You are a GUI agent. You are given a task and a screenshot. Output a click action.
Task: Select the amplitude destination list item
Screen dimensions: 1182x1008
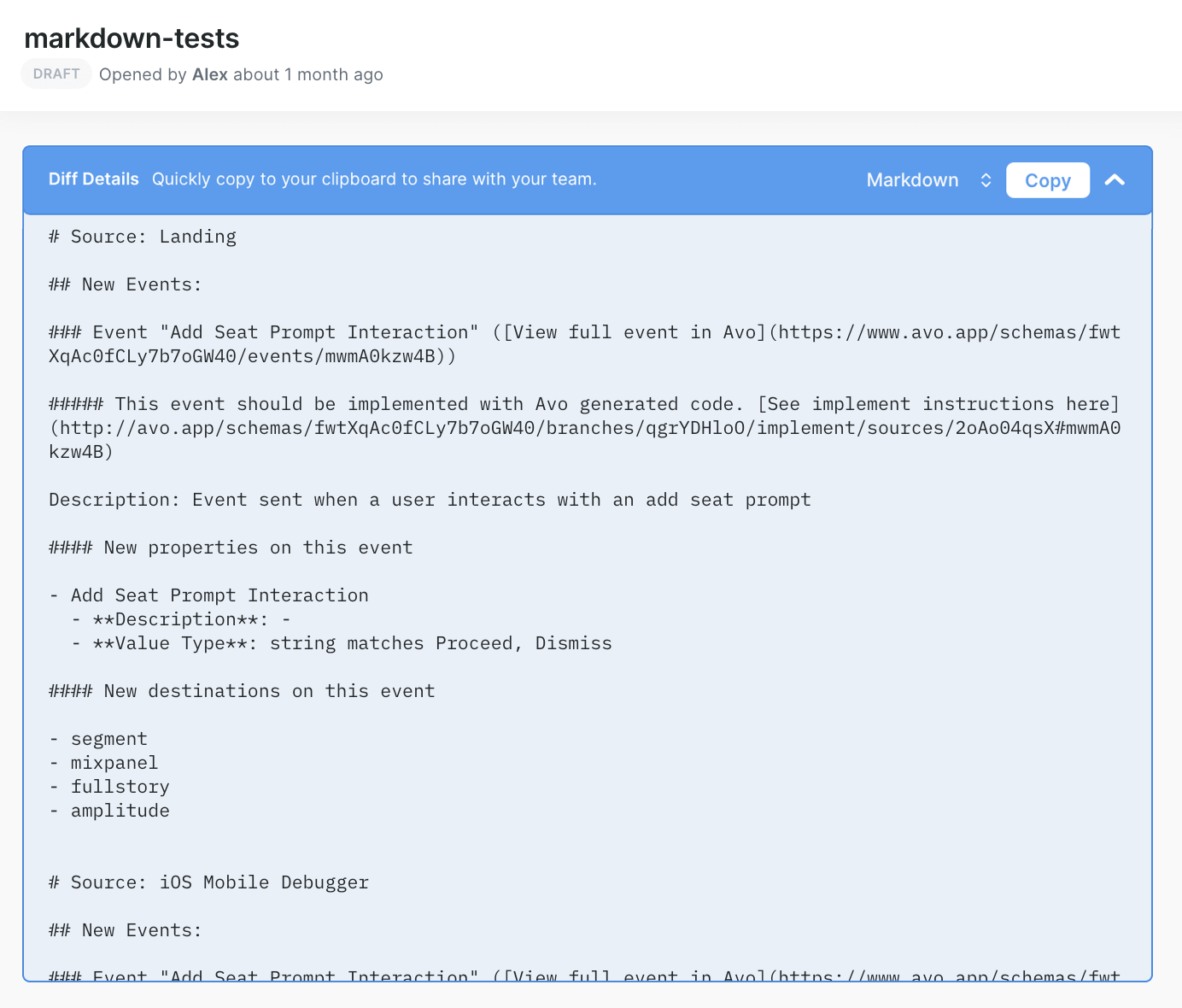[120, 811]
